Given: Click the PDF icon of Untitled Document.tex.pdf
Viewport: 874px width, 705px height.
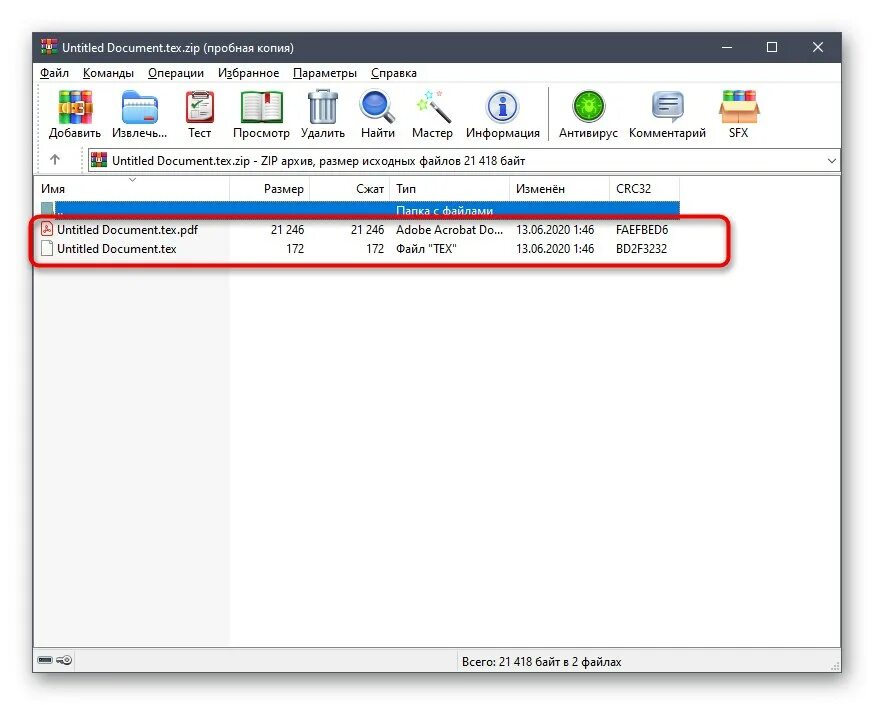Looking at the screenshot, I should pyautogui.click(x=47, y=229).
